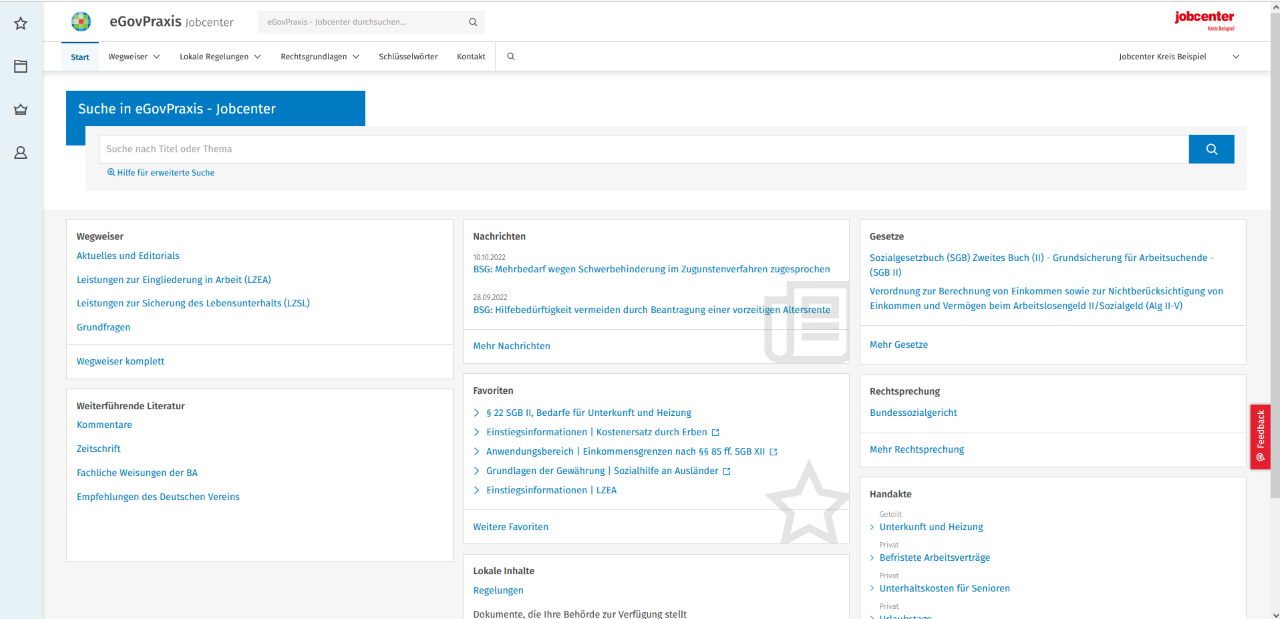The height and width of the screenshot is (619, 1280).
Task: Go to Schlüsselwörter menu item
Action: tap(408, 57)
